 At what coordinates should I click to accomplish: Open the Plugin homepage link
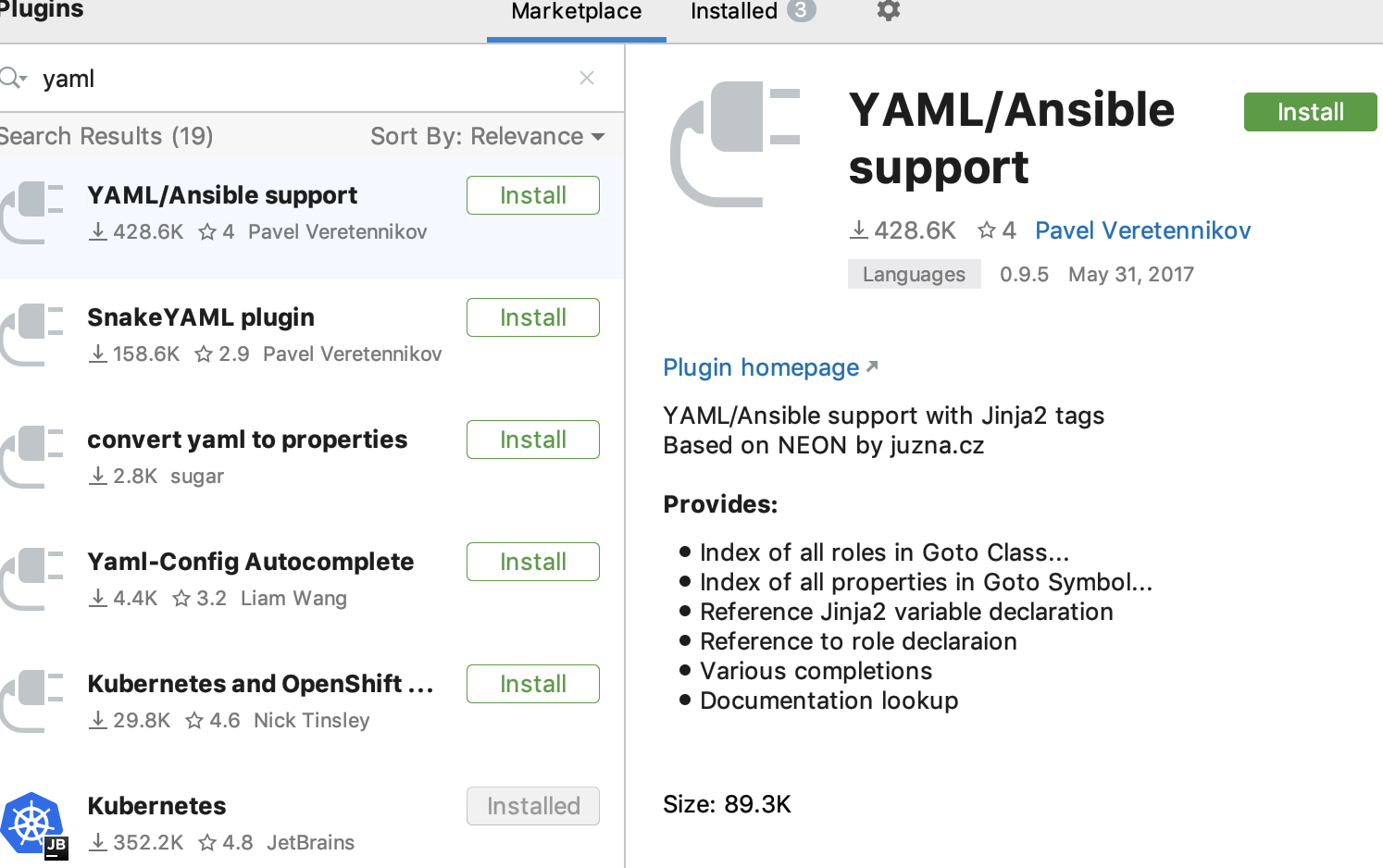point(761,366)
